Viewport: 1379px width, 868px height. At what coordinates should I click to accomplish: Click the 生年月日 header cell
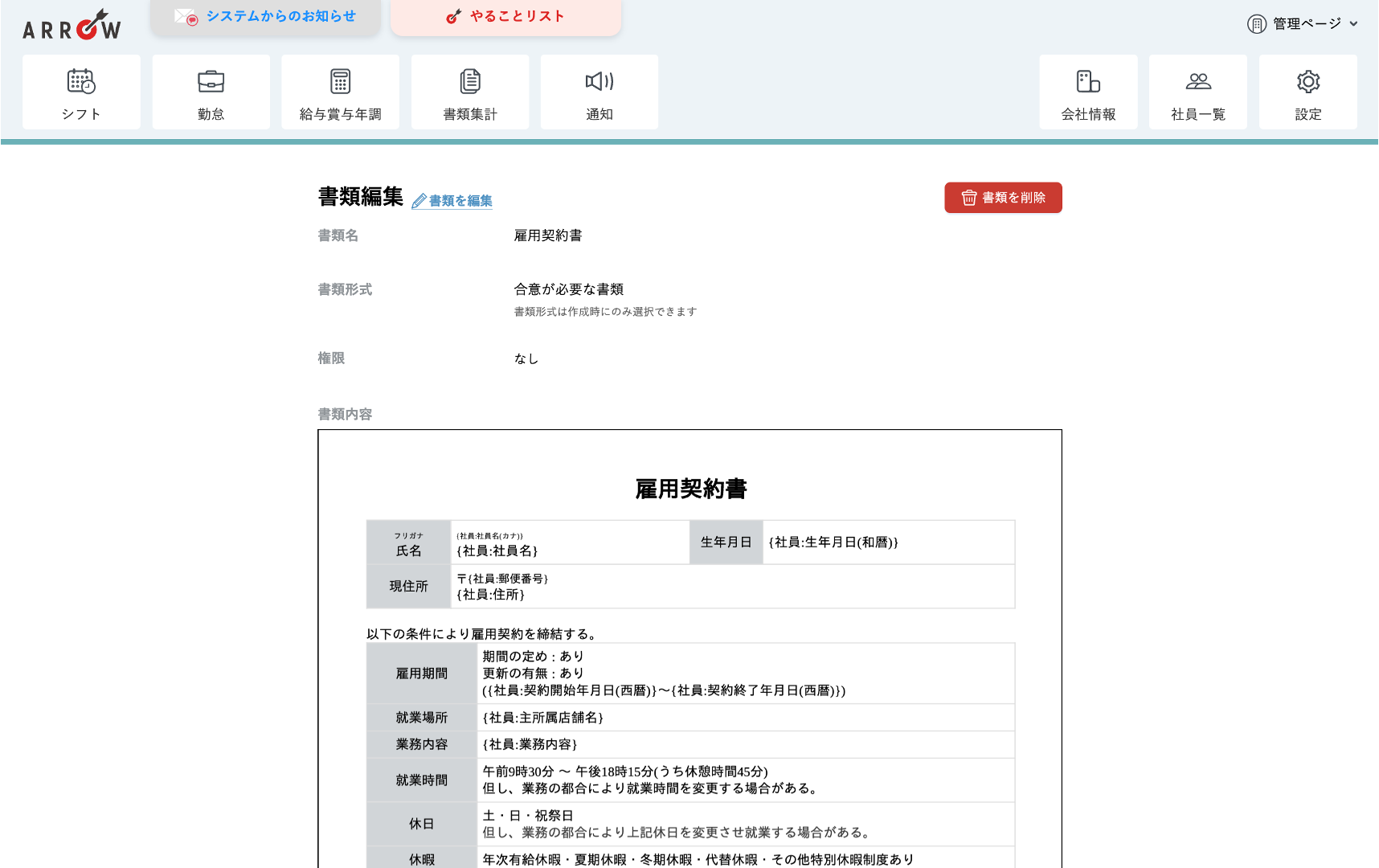(x=726, y=542)
